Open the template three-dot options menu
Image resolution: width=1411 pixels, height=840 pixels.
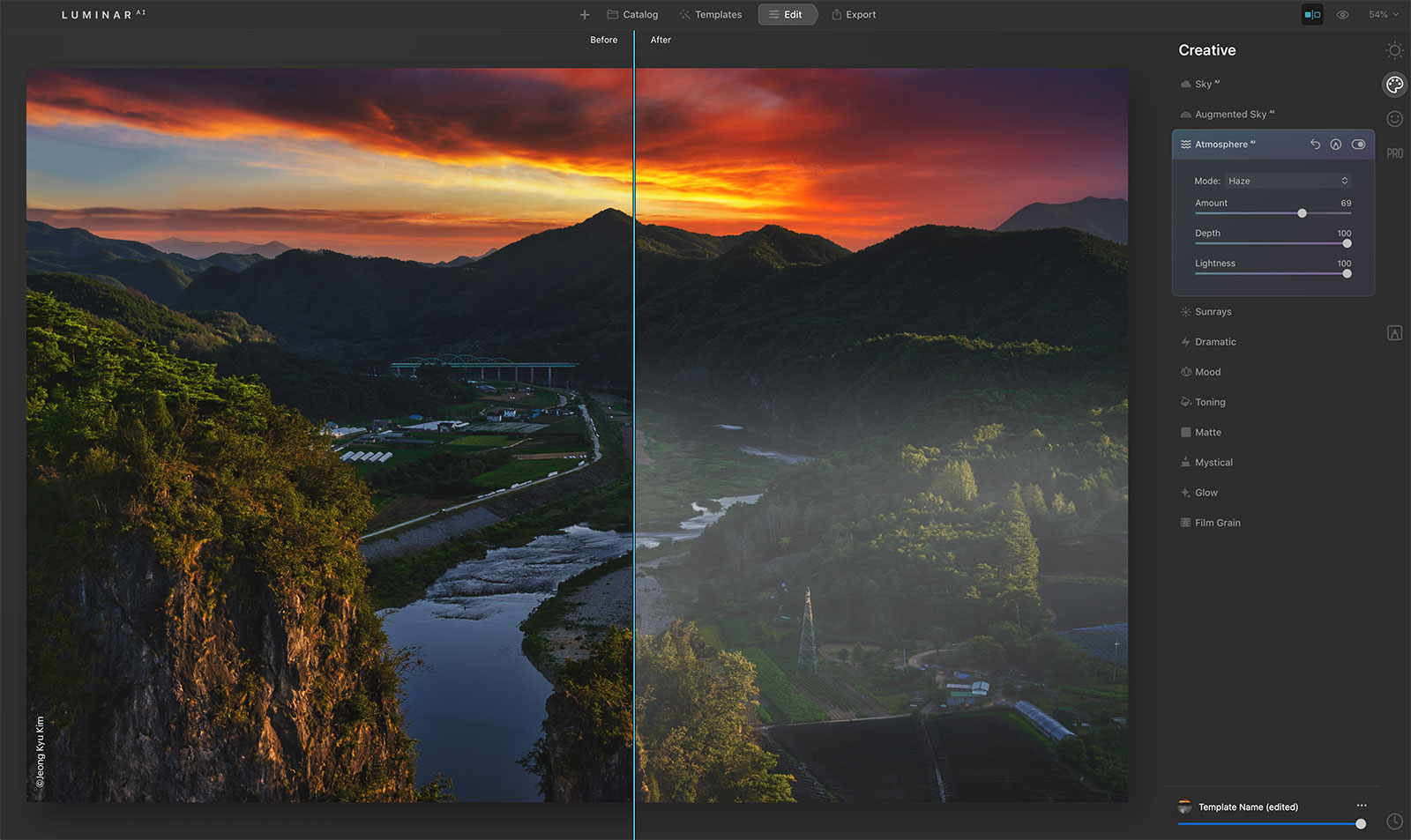click(1362, 806)
